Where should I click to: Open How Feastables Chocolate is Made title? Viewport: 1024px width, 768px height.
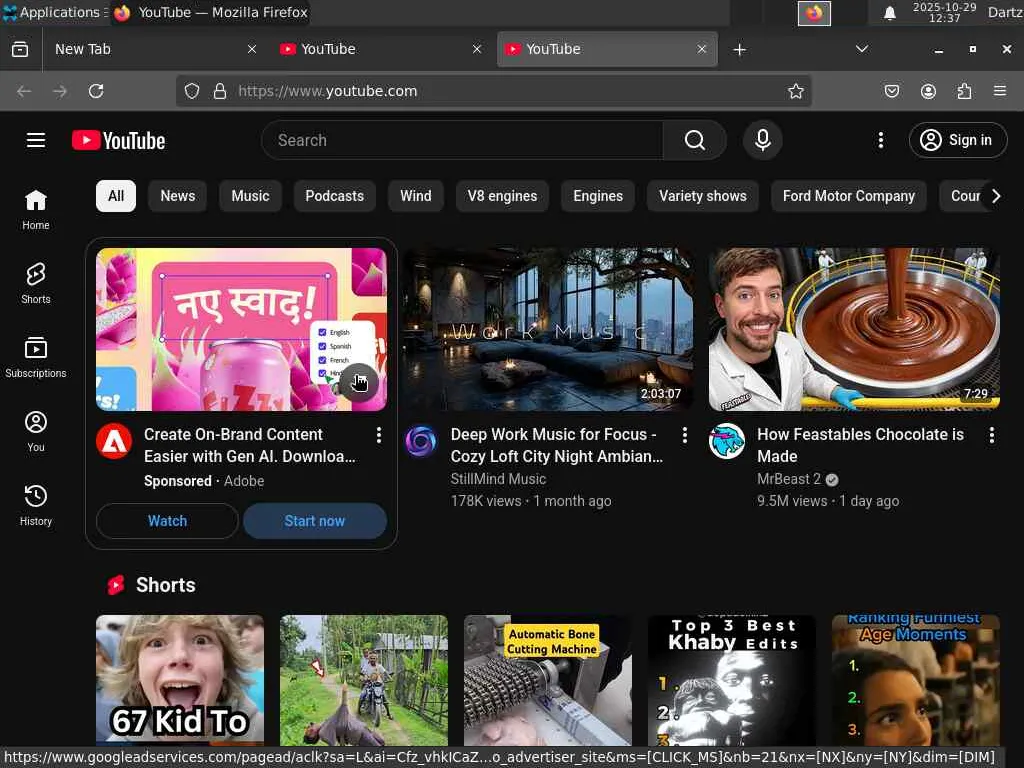[860, 445]
